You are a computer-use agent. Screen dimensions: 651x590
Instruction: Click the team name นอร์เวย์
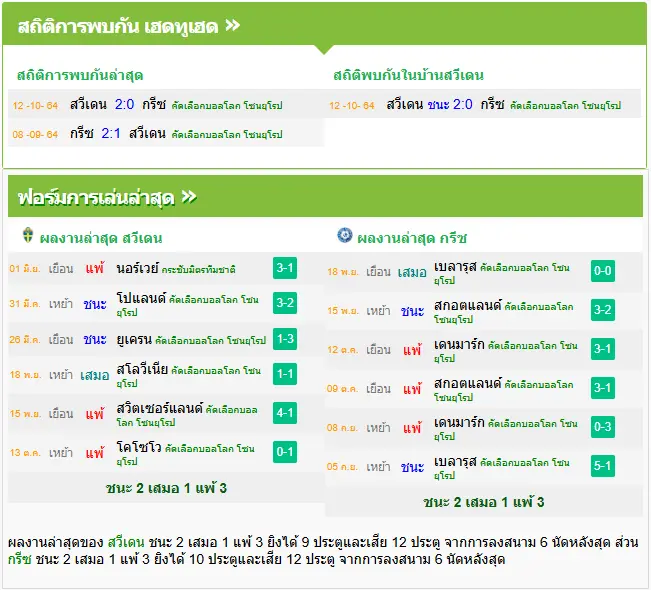point(137,269)
